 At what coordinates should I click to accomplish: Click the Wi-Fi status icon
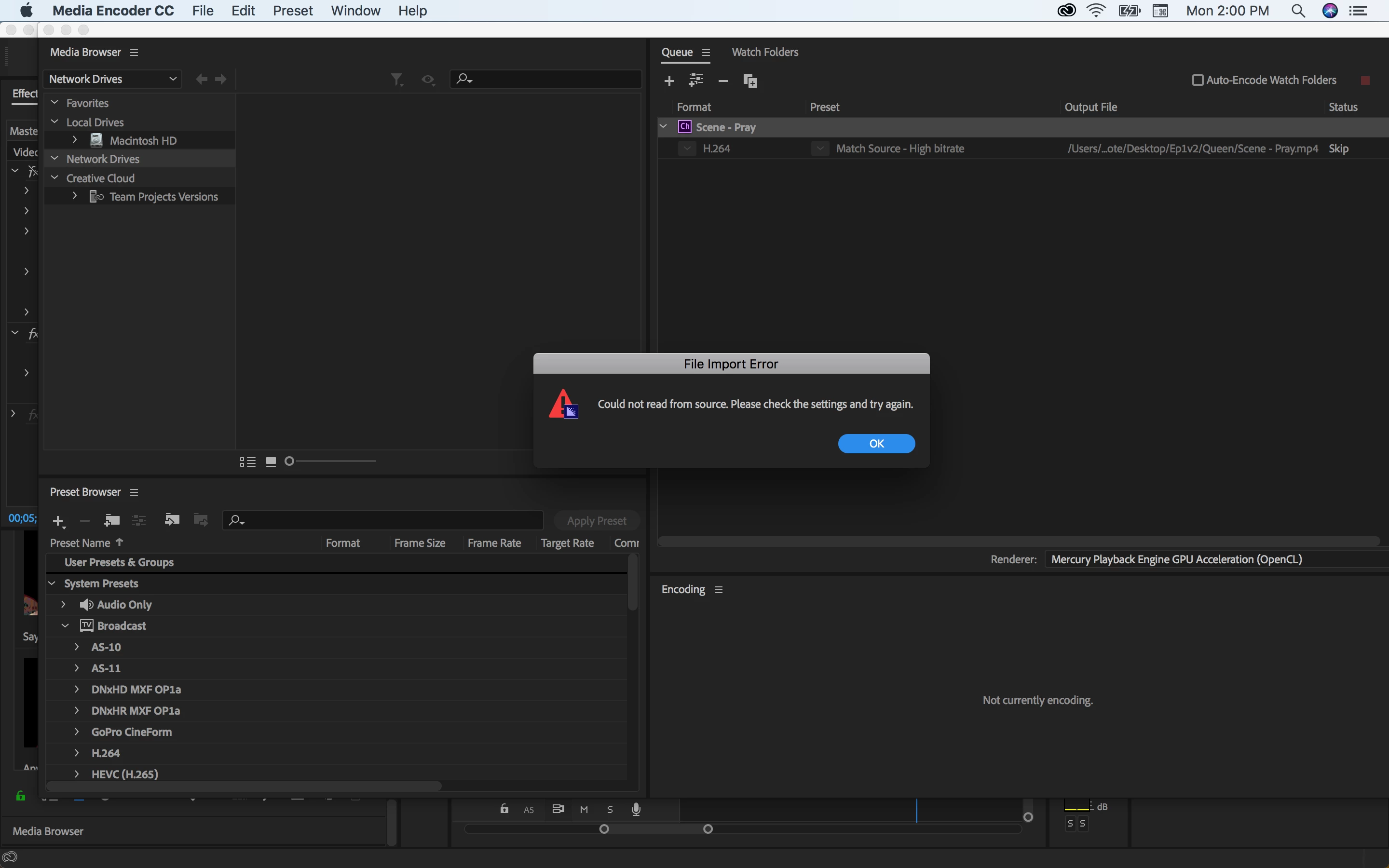coord(1096,11)
